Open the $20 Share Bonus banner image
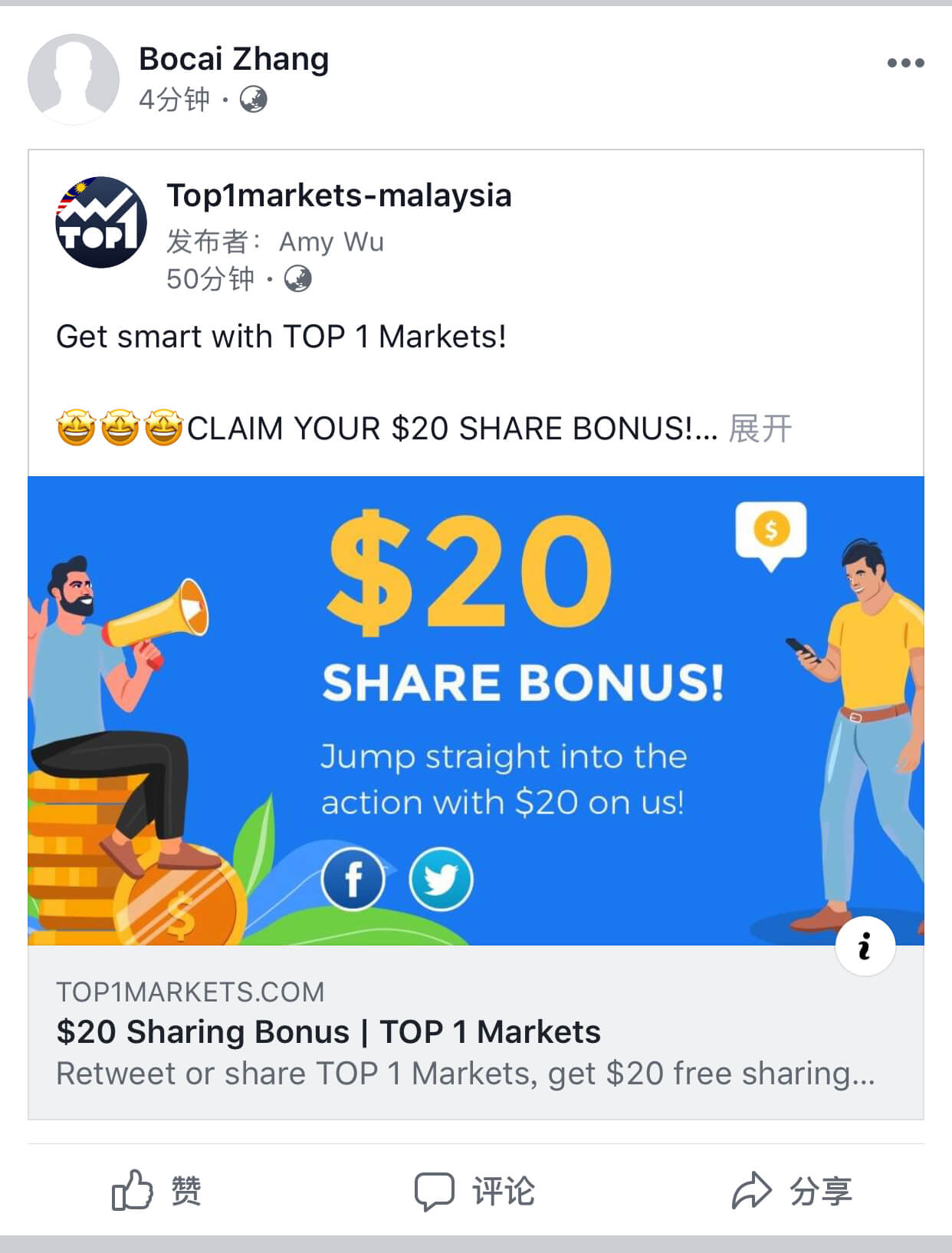 click(476, 711)
